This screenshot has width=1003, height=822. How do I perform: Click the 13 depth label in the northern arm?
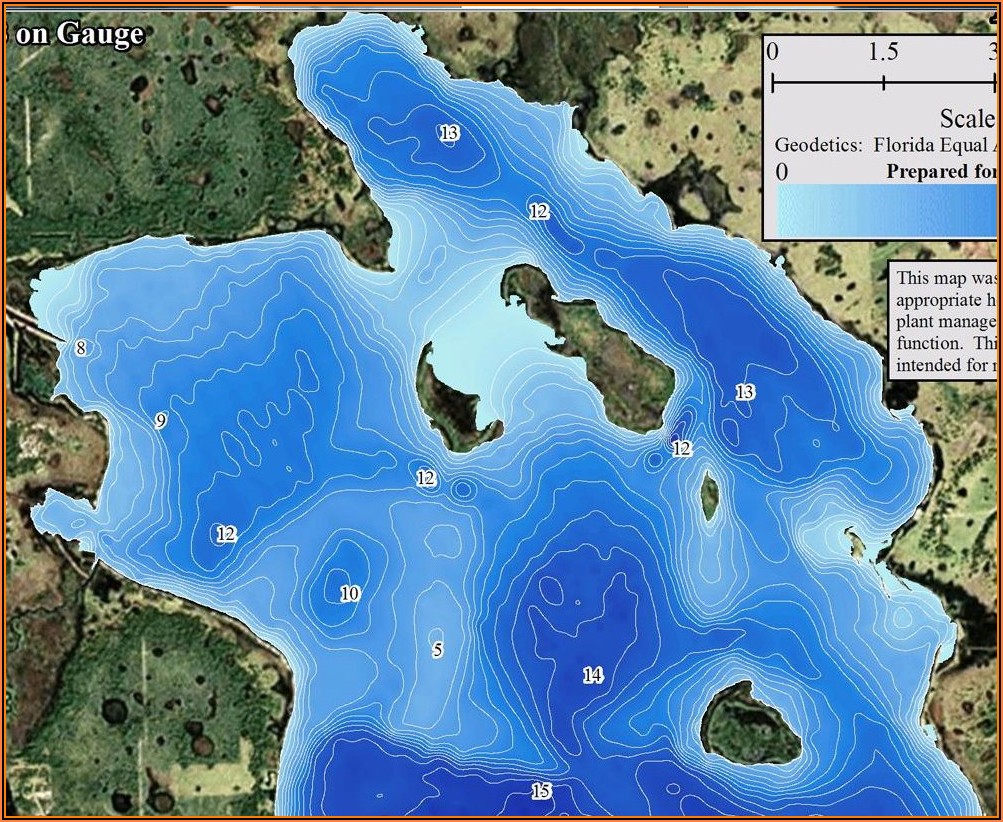coord(450,132)
